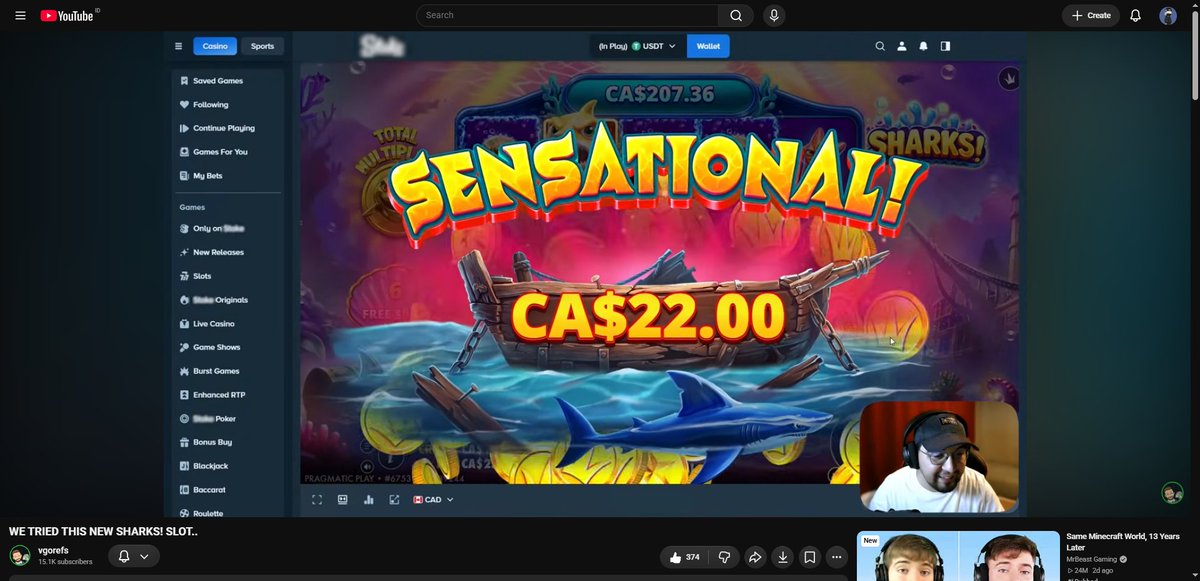Click the Wallet button

click(708, 46)
